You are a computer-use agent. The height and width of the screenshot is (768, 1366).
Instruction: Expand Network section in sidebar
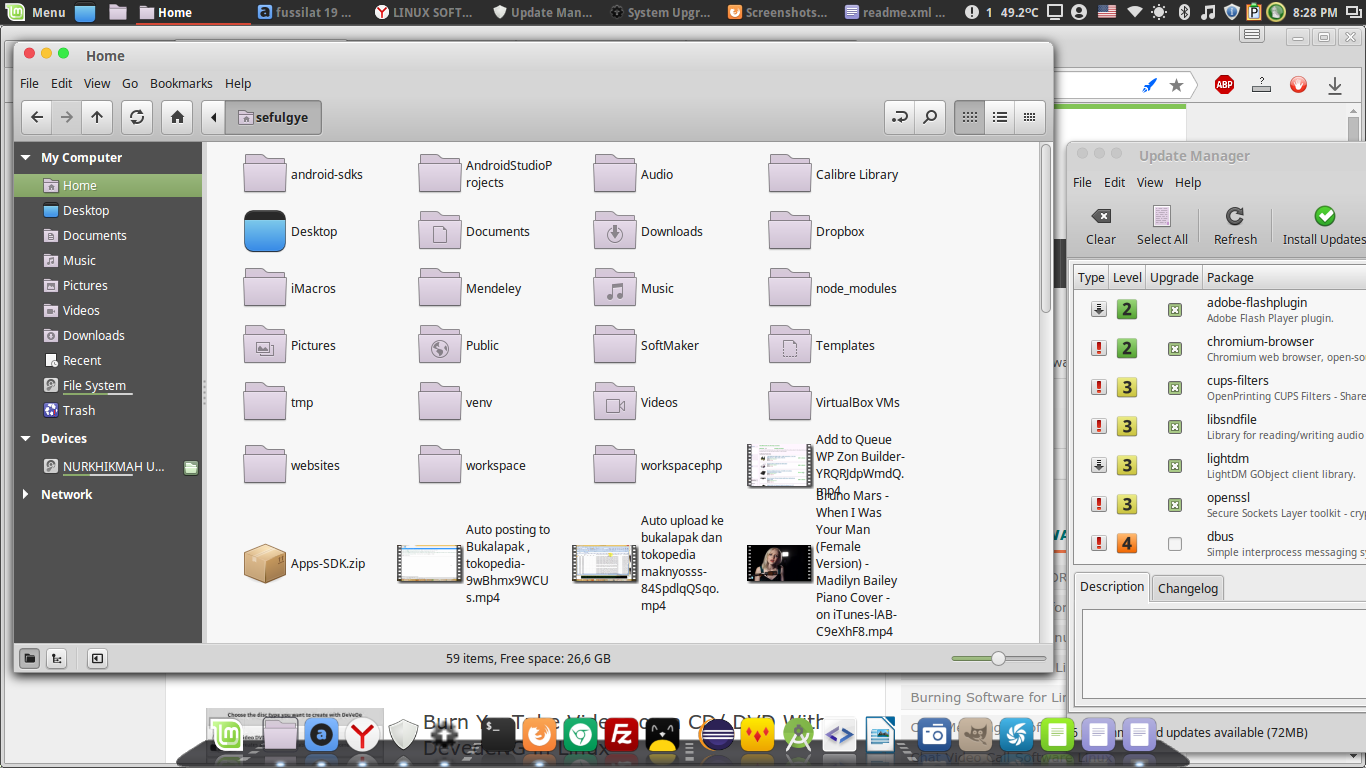(26, 495)
